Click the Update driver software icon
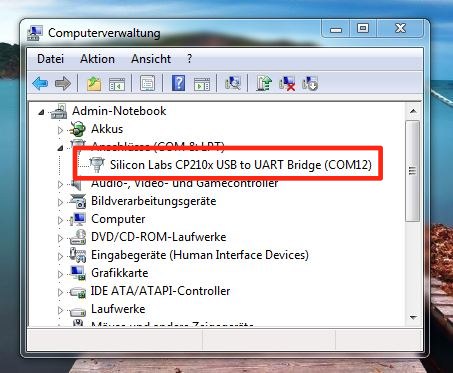 point(264,83)
